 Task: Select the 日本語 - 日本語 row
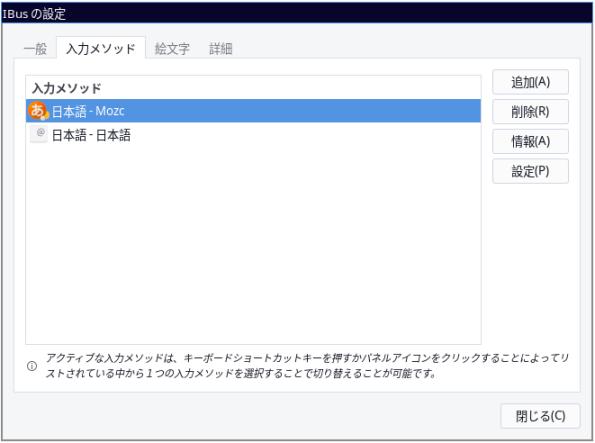(x=253, y=135)
